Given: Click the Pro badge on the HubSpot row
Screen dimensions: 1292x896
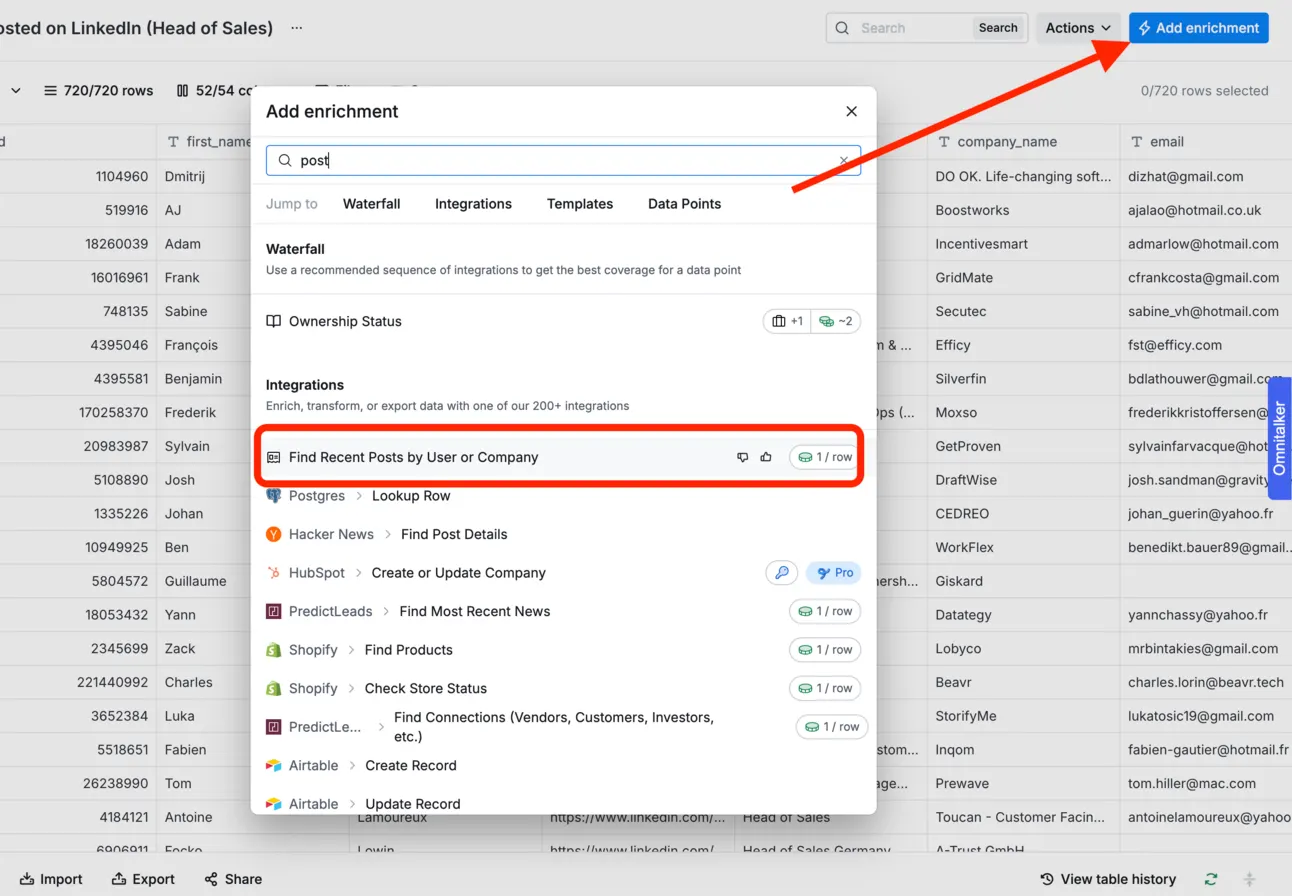Looking at the screenshot, I should tap(834, 573).
